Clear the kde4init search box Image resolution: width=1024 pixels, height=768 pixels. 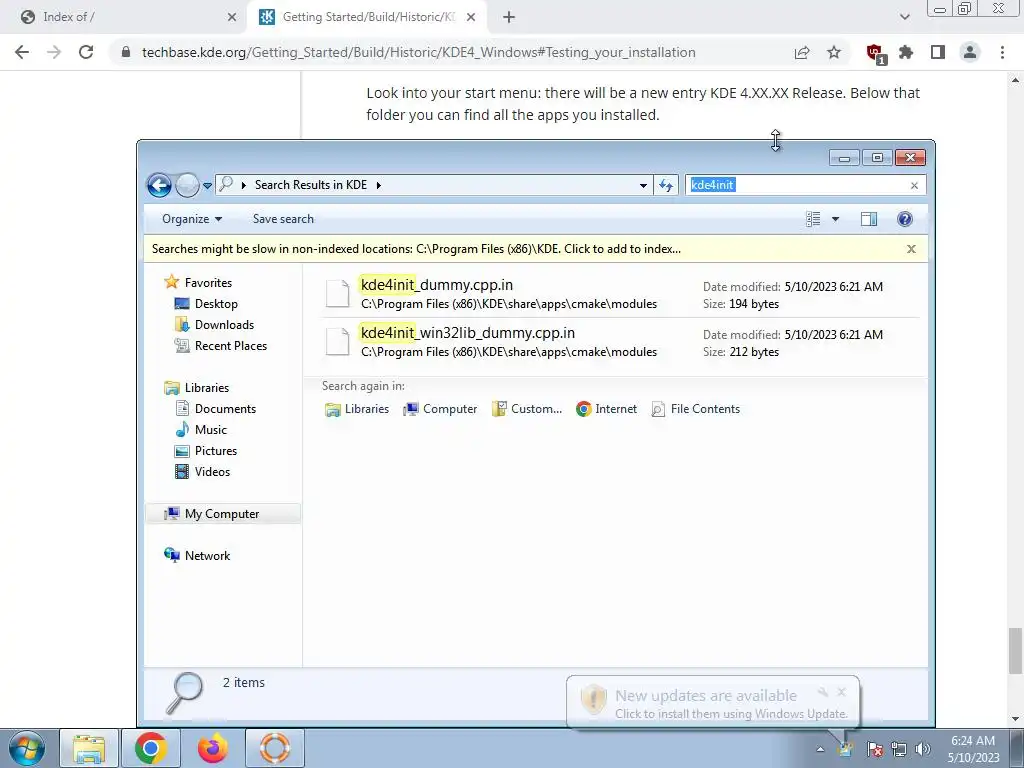914,185
